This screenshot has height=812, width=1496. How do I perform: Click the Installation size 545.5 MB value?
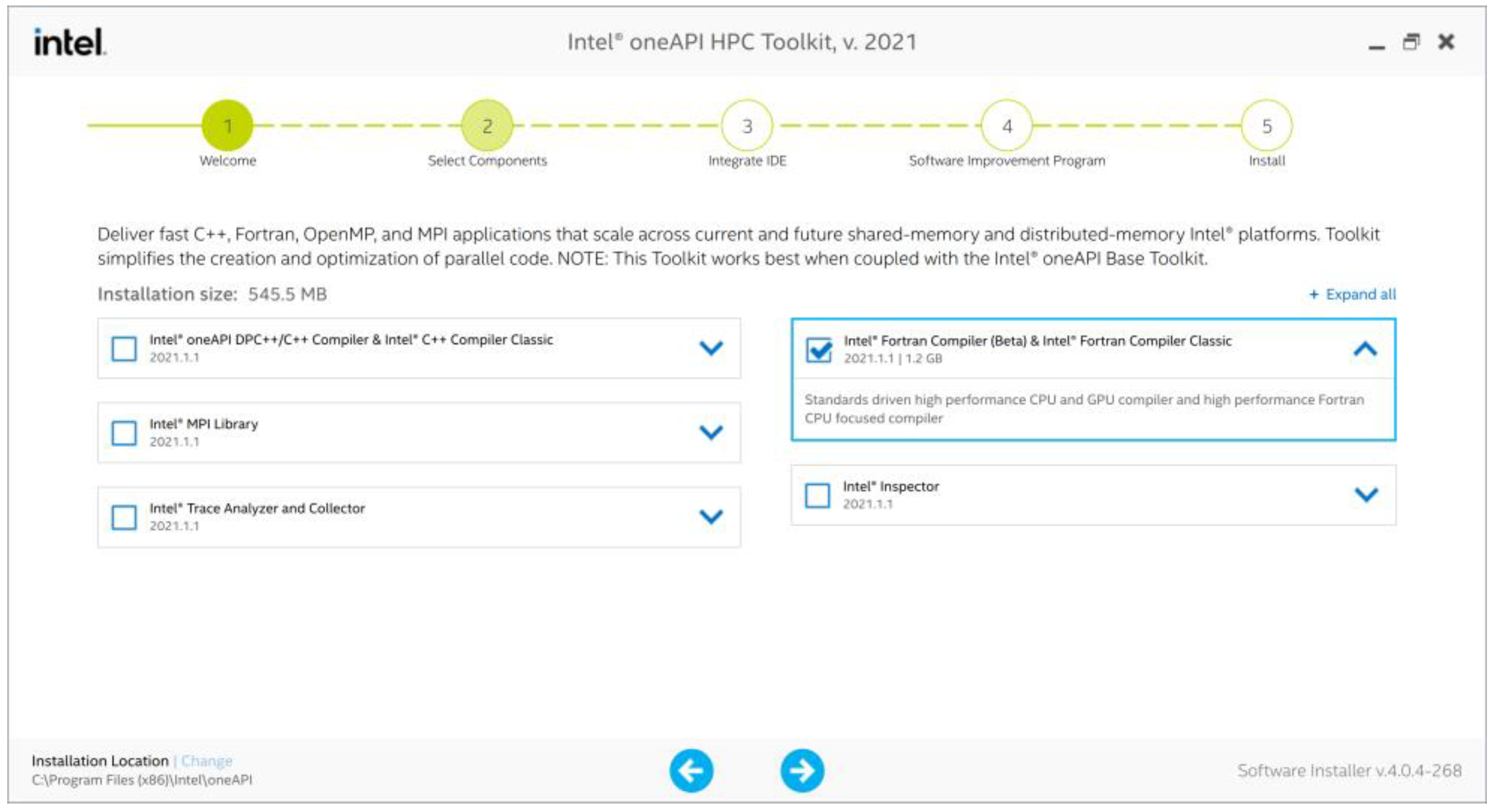[287, 294]
